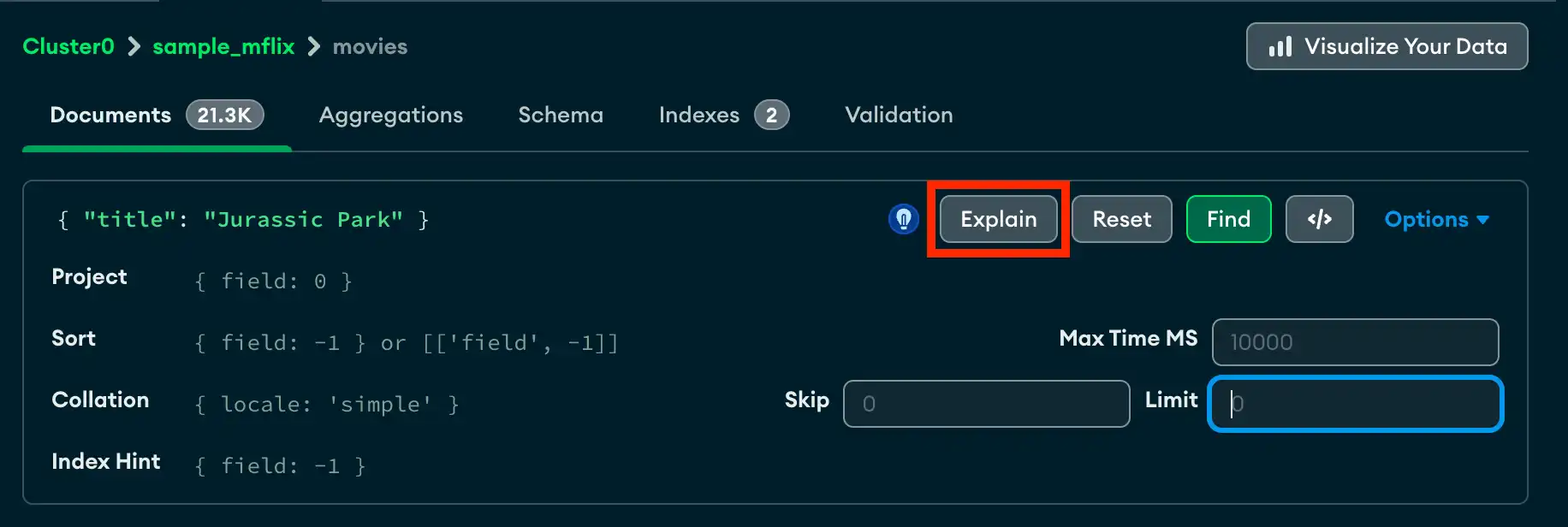Switch to the Aggregations tab
Viewport: 1568px width, 527px height.
coord(391,115)
